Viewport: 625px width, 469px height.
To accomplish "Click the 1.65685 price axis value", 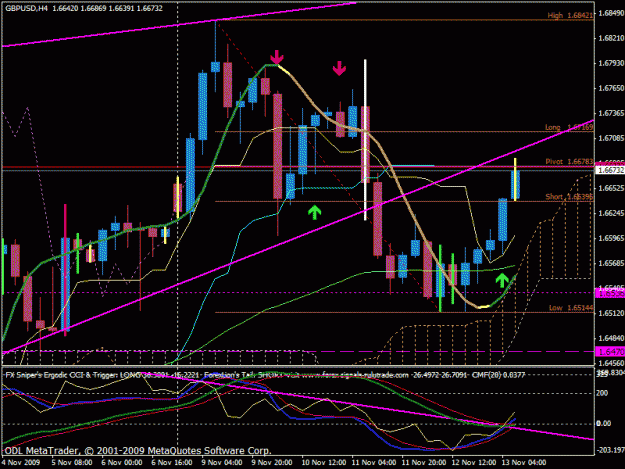I will (x=611, y=263).
